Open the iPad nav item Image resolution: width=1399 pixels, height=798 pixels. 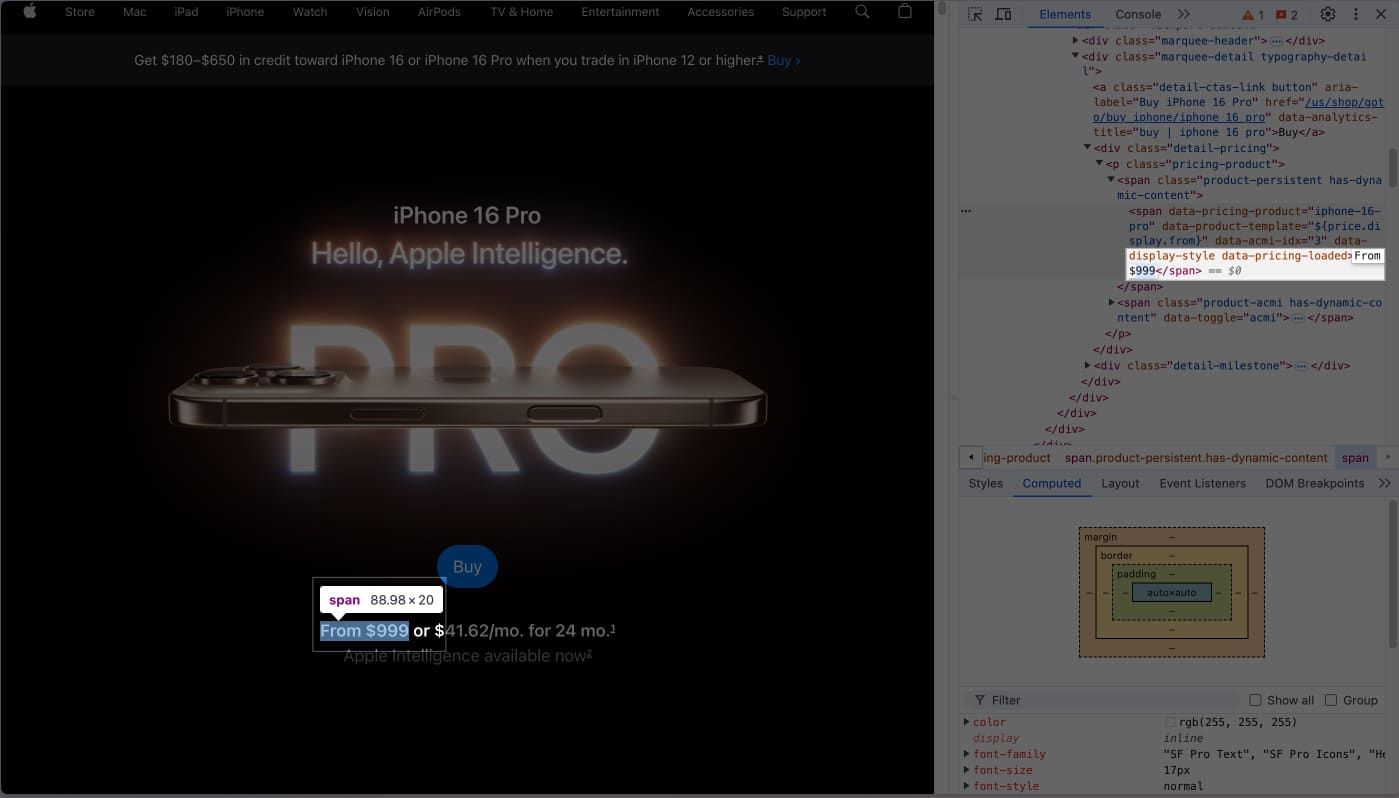(x=186, y=12)
